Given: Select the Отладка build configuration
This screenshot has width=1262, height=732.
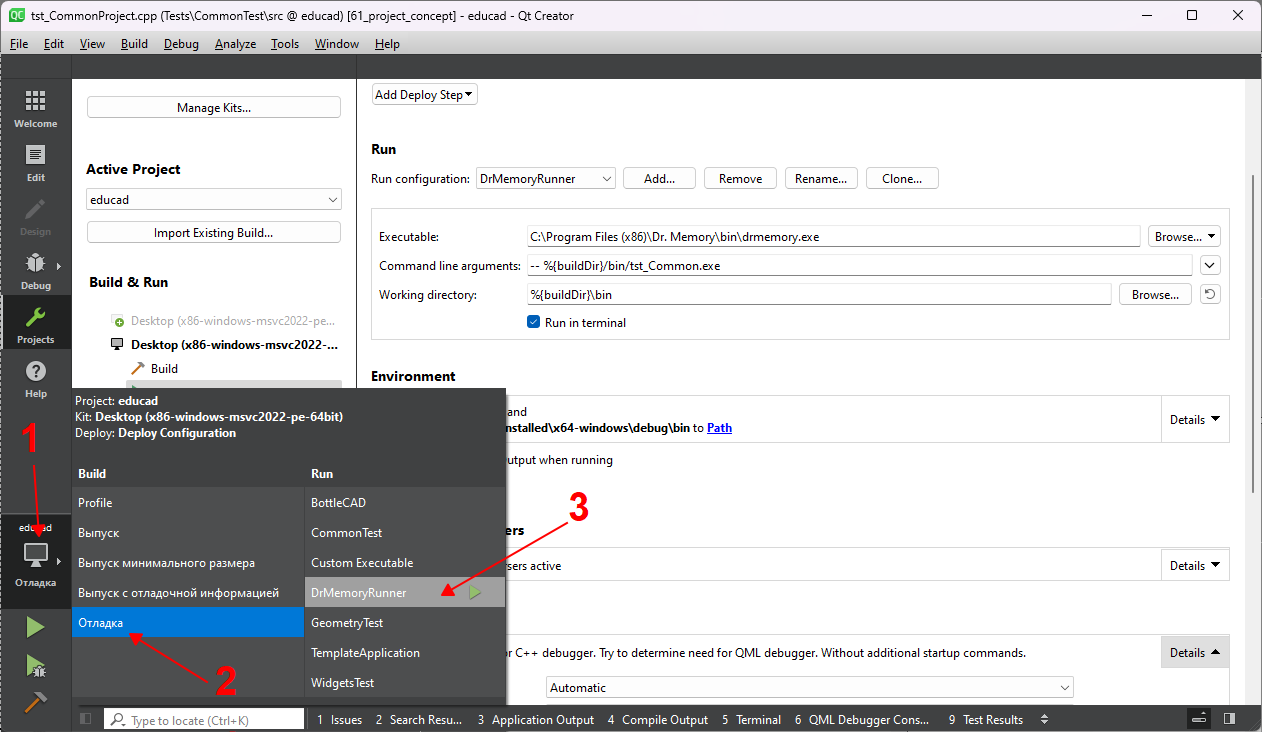Looking at the screenshot, I should [x=188, y=623].
